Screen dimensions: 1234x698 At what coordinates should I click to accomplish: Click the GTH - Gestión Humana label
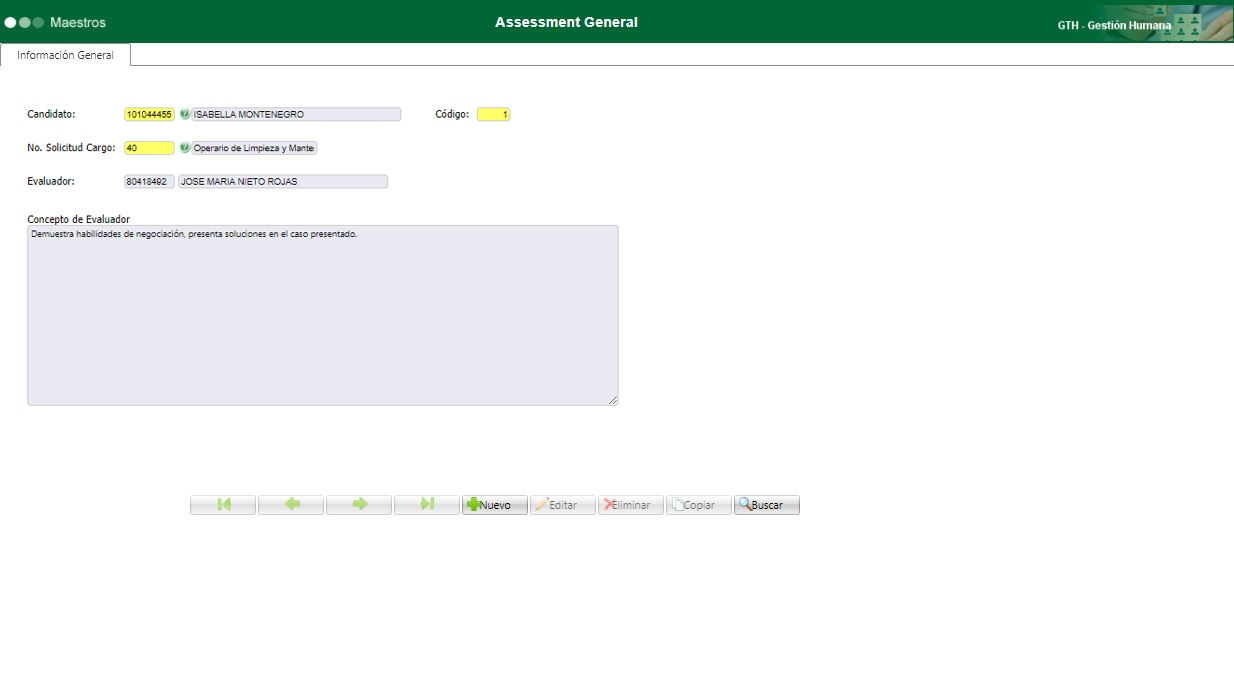pyautogui.click(x=1114, y=25)
